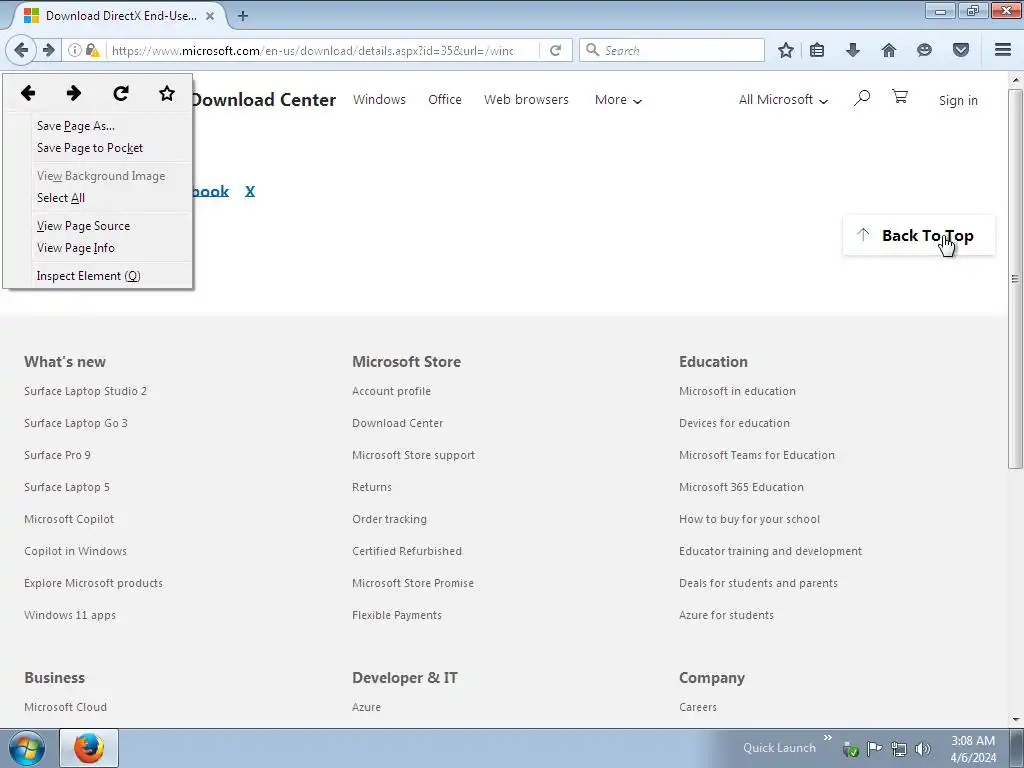Open Microsoft in education link

pyautogui.click(x=737, y=391)
